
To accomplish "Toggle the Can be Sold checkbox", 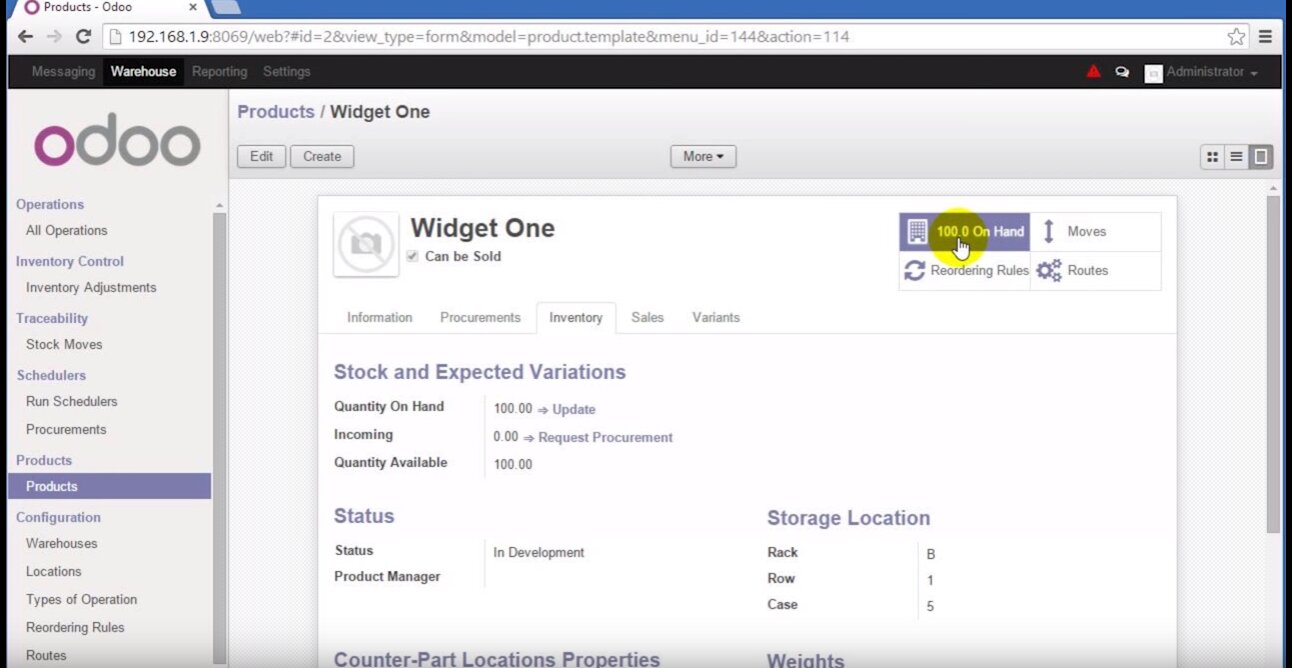I will tap(412, 256).
